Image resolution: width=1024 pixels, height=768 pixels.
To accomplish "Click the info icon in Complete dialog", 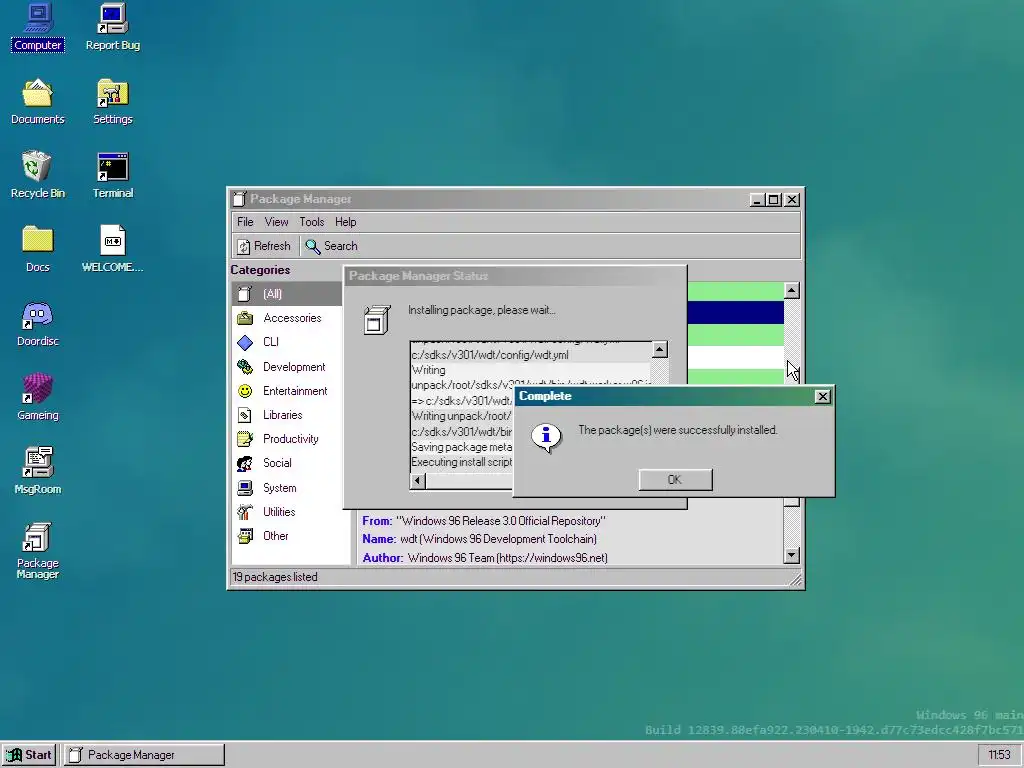I will coord(546,438).
